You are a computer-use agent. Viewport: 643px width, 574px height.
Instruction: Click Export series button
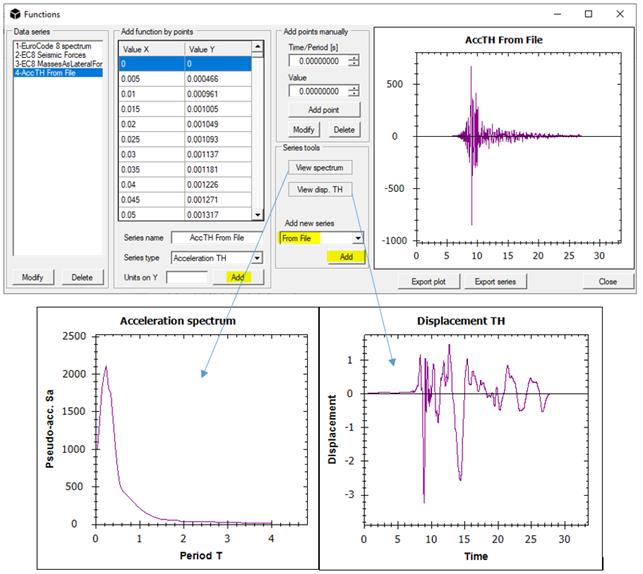(x=495, y=282)
